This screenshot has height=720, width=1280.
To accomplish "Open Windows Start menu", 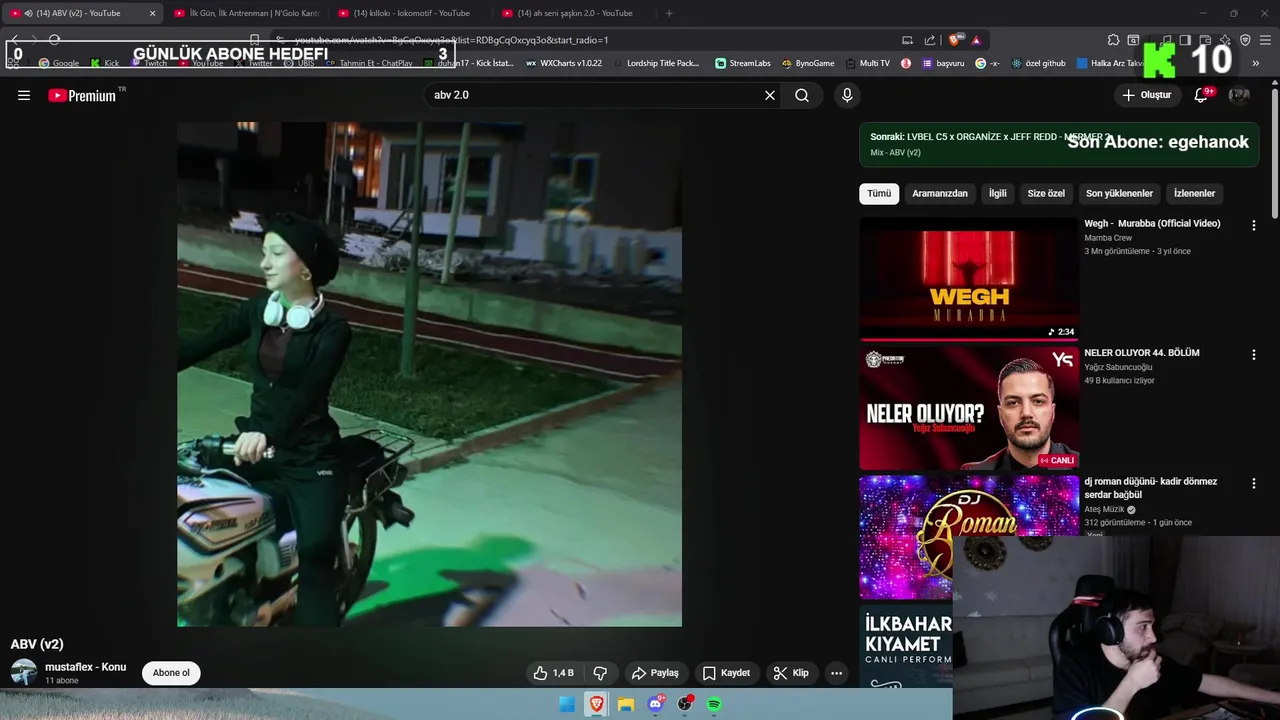I will (x=567, y=704).
